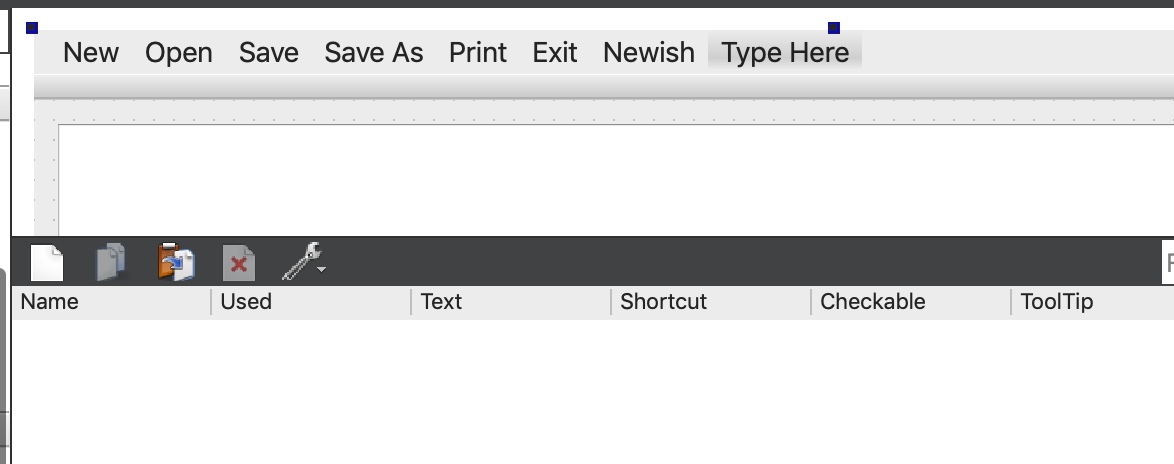
Task: Click the Delete action red-X icon
Action: 239,263
